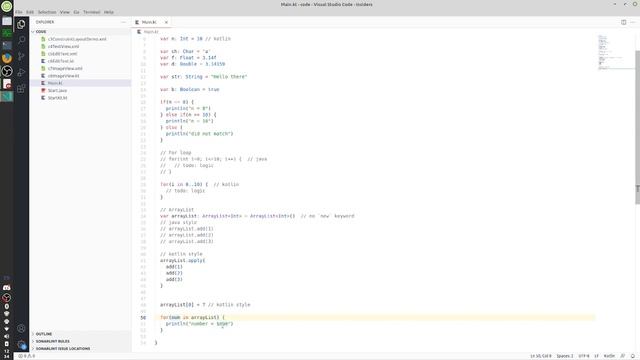The image size is (640, 360).
Task: Open the terminal launcher in panel
Action: click(x=7, y=45)
